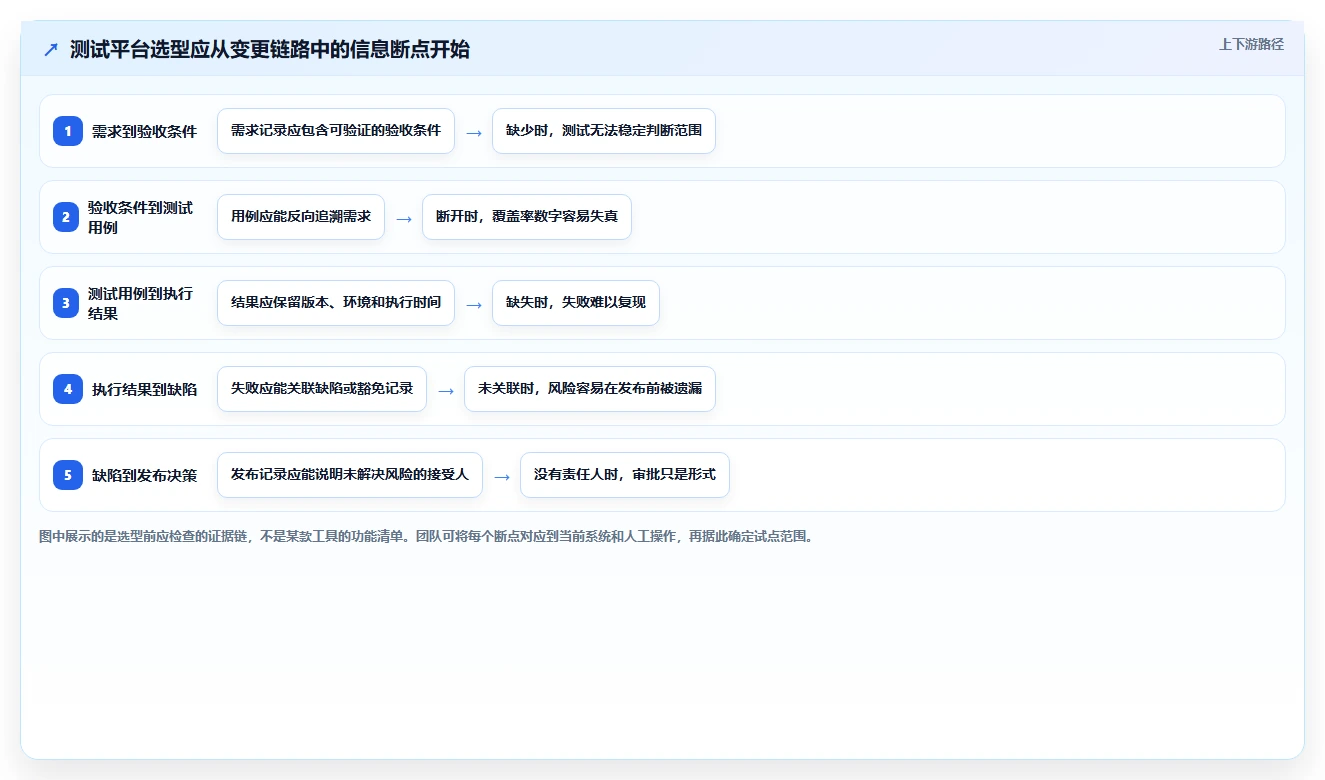Click the box 未关联时，风险容易在发布前被遗漏

point(590,389)
